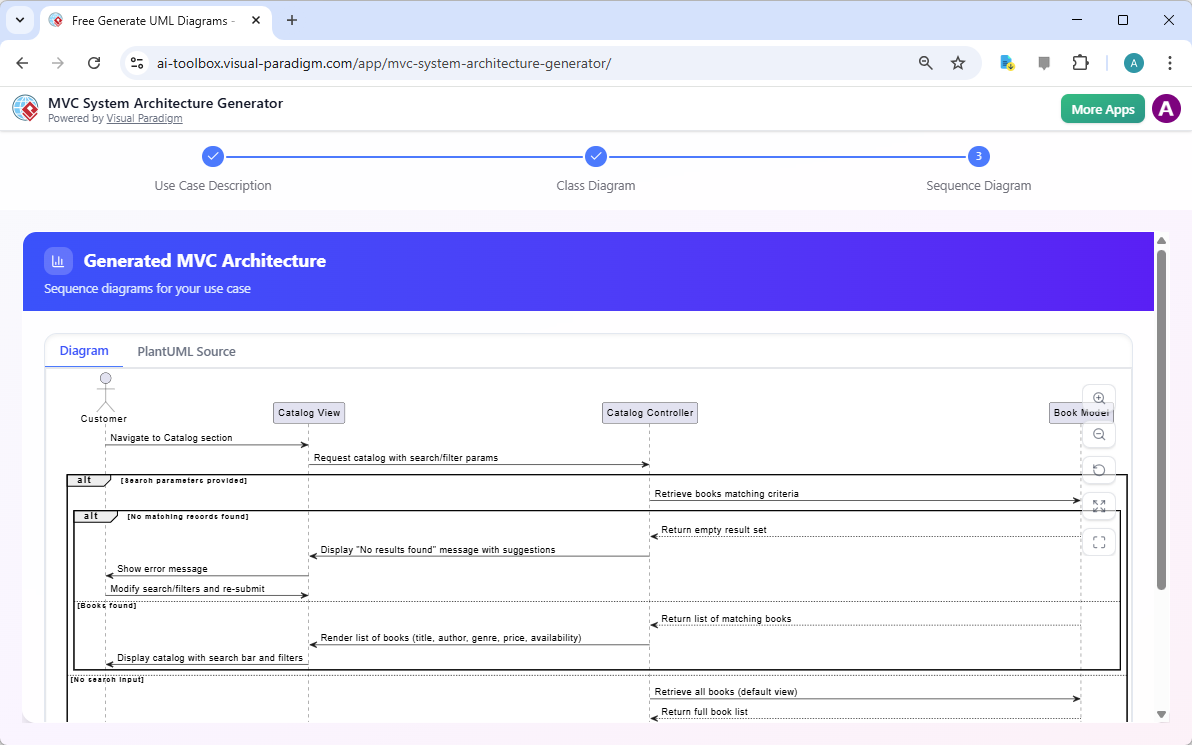
Task: Click the Visual Paradigm logo in the header
Action: click(25, 108)
